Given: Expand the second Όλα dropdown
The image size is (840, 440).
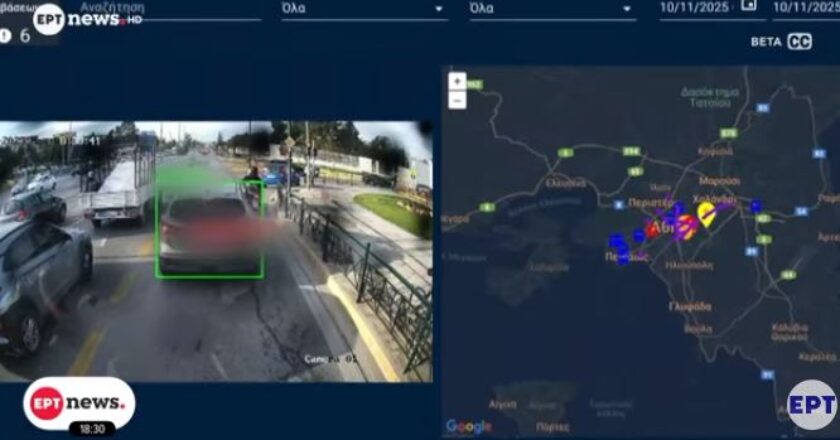Looking at the screenshot, I should (x=552, y=9).
